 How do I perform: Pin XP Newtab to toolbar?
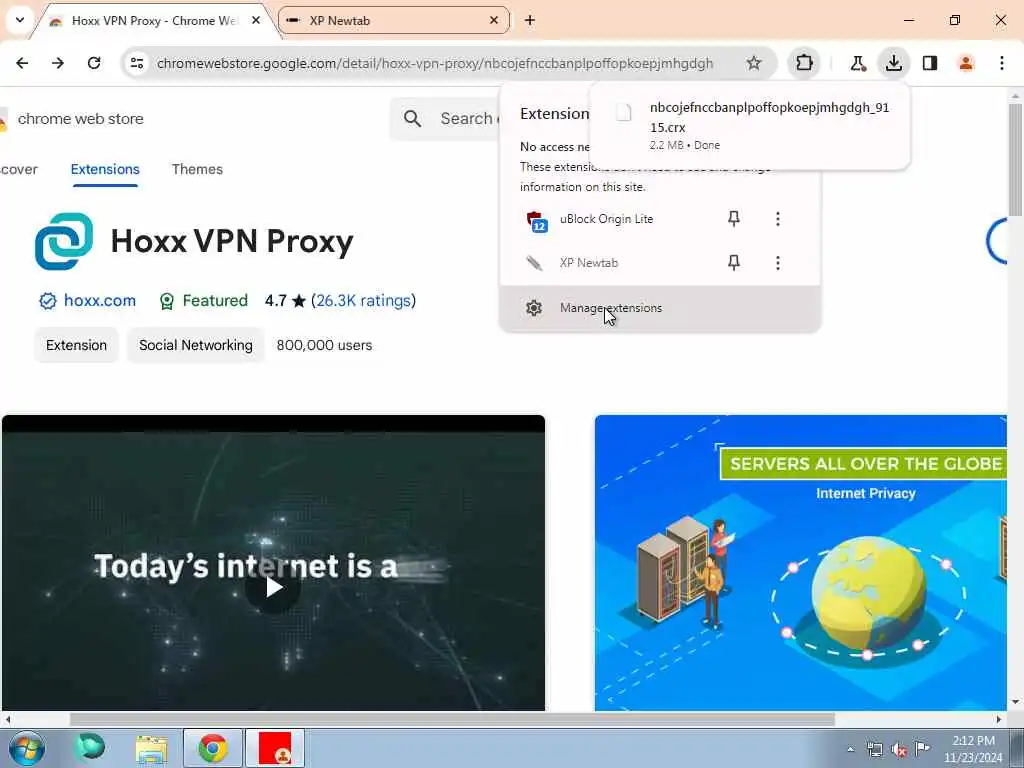[734, 263]
